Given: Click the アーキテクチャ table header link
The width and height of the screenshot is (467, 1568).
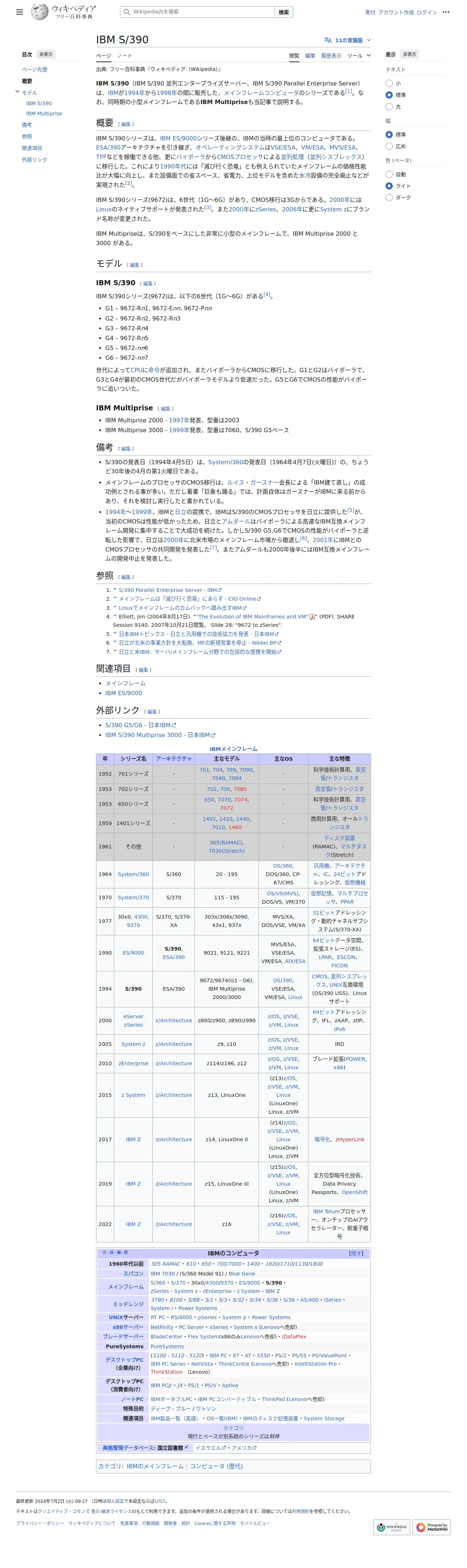Looking at the screenshot, I should (x=173, y=759).
